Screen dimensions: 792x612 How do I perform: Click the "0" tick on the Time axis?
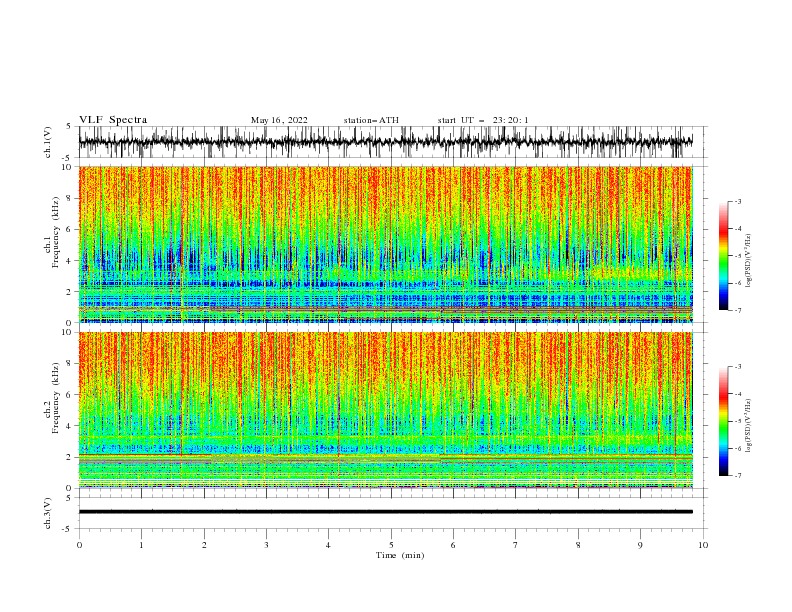[x=79, y=545]
